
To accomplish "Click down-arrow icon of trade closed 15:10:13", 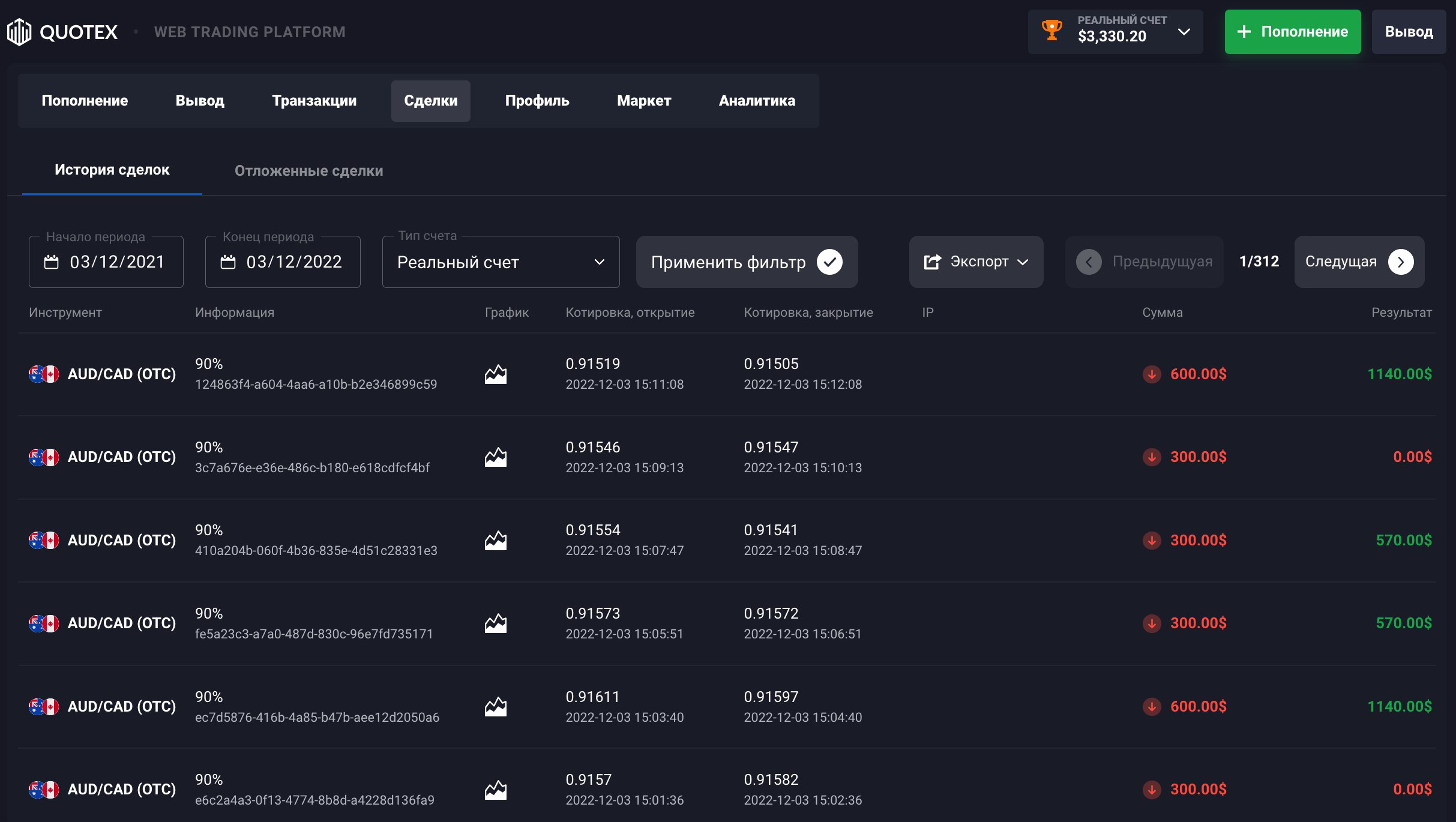I will 1152,457.
